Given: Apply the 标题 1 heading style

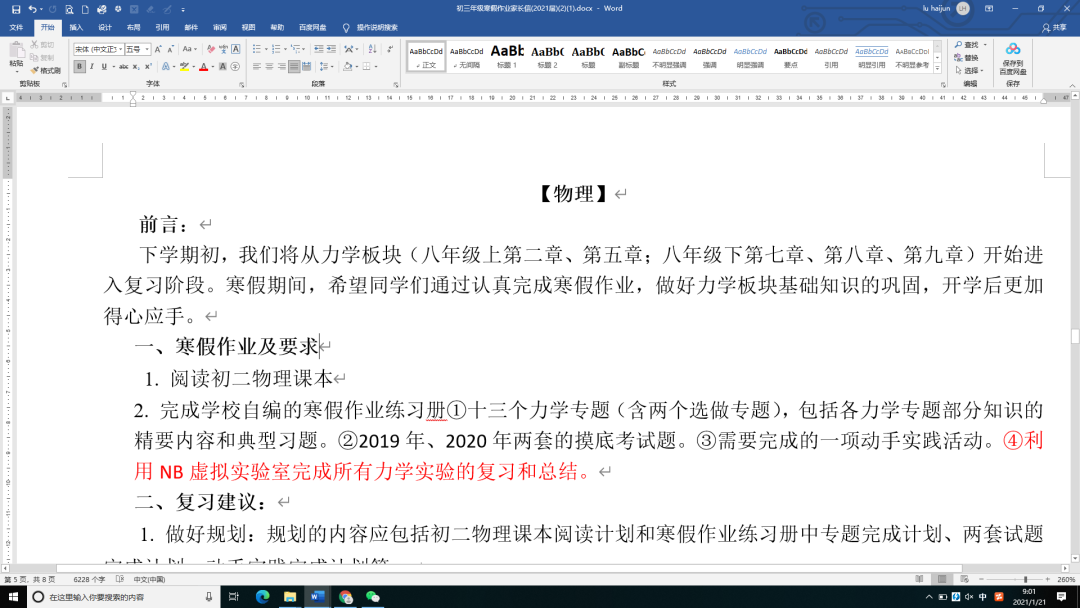Looking at the screenshot, I should (506, 56).
